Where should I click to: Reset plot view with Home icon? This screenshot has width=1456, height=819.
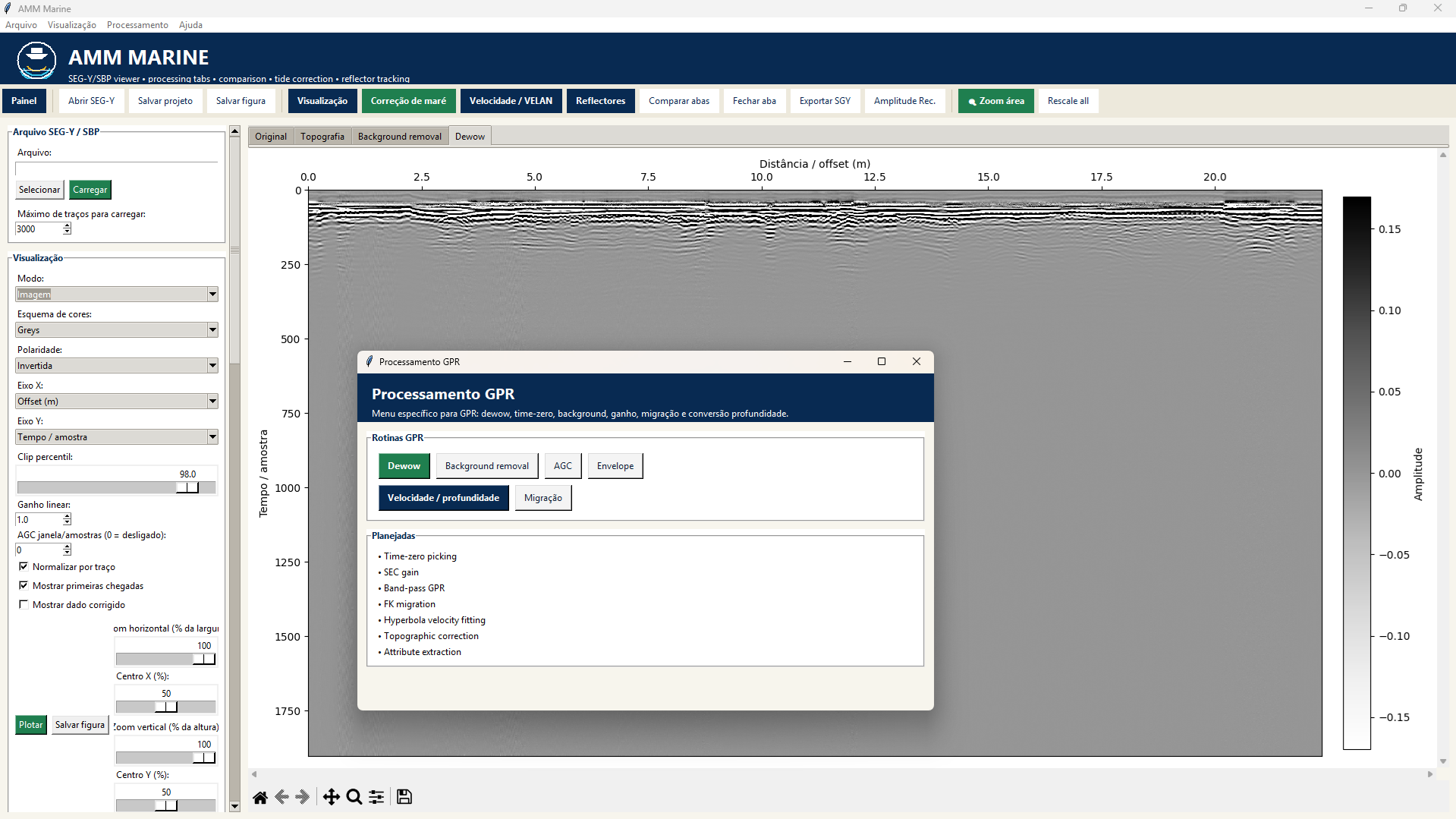(x=260, y=797)
